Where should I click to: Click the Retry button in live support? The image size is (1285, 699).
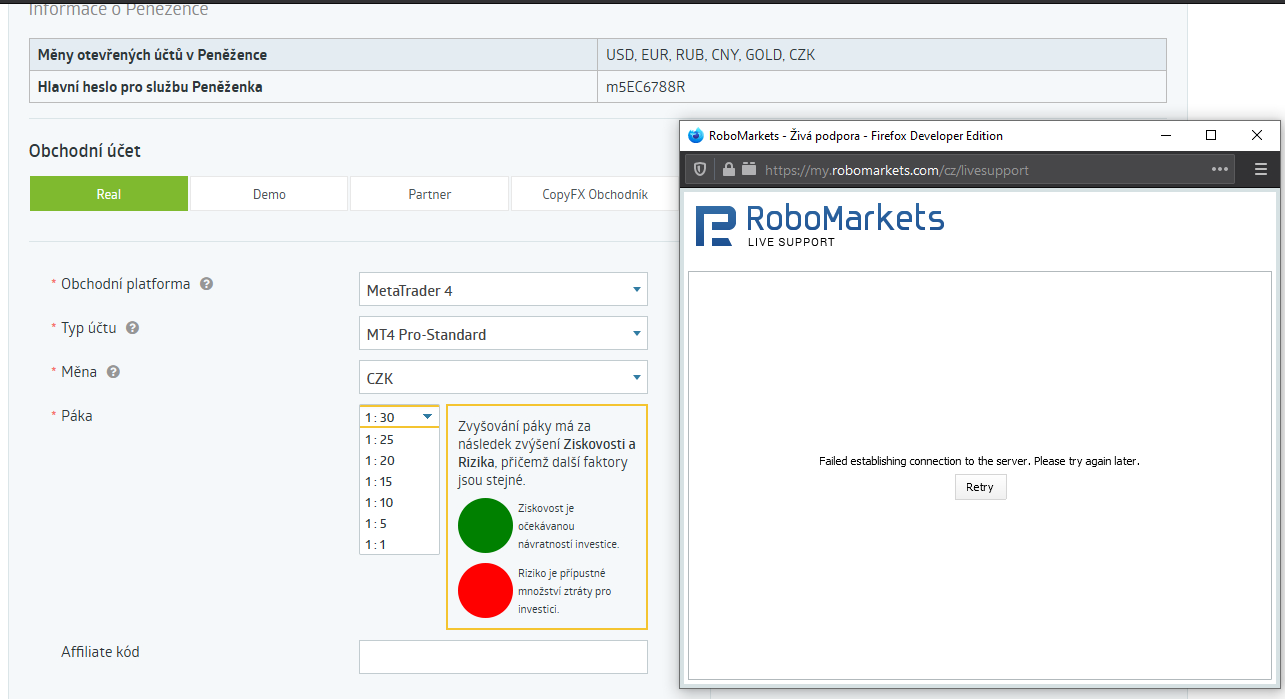(x=980, y=487)
